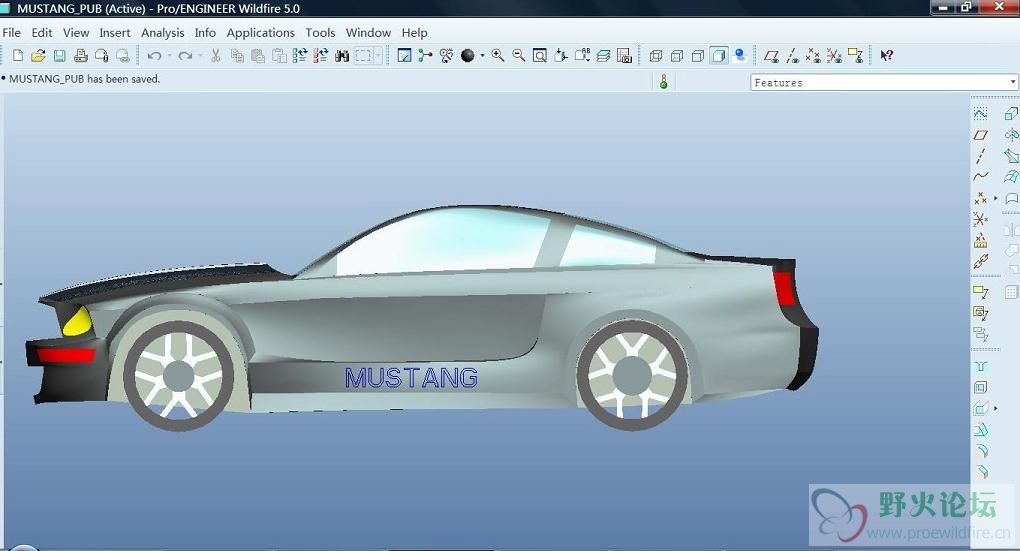Click the Cut scissors icon
The width and height of the screenshot is (1020, 551).
click(216, 56)
